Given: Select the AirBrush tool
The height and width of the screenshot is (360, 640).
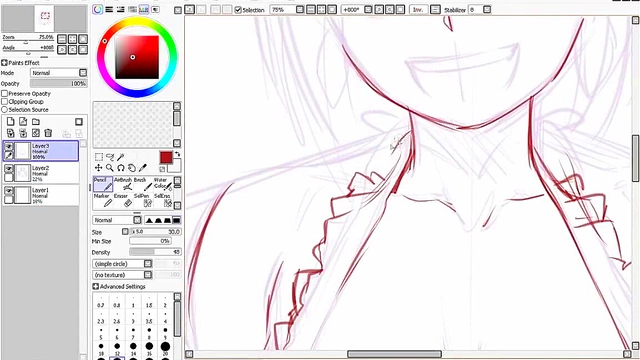Looking at the screenshot, I should pos(123,184).
